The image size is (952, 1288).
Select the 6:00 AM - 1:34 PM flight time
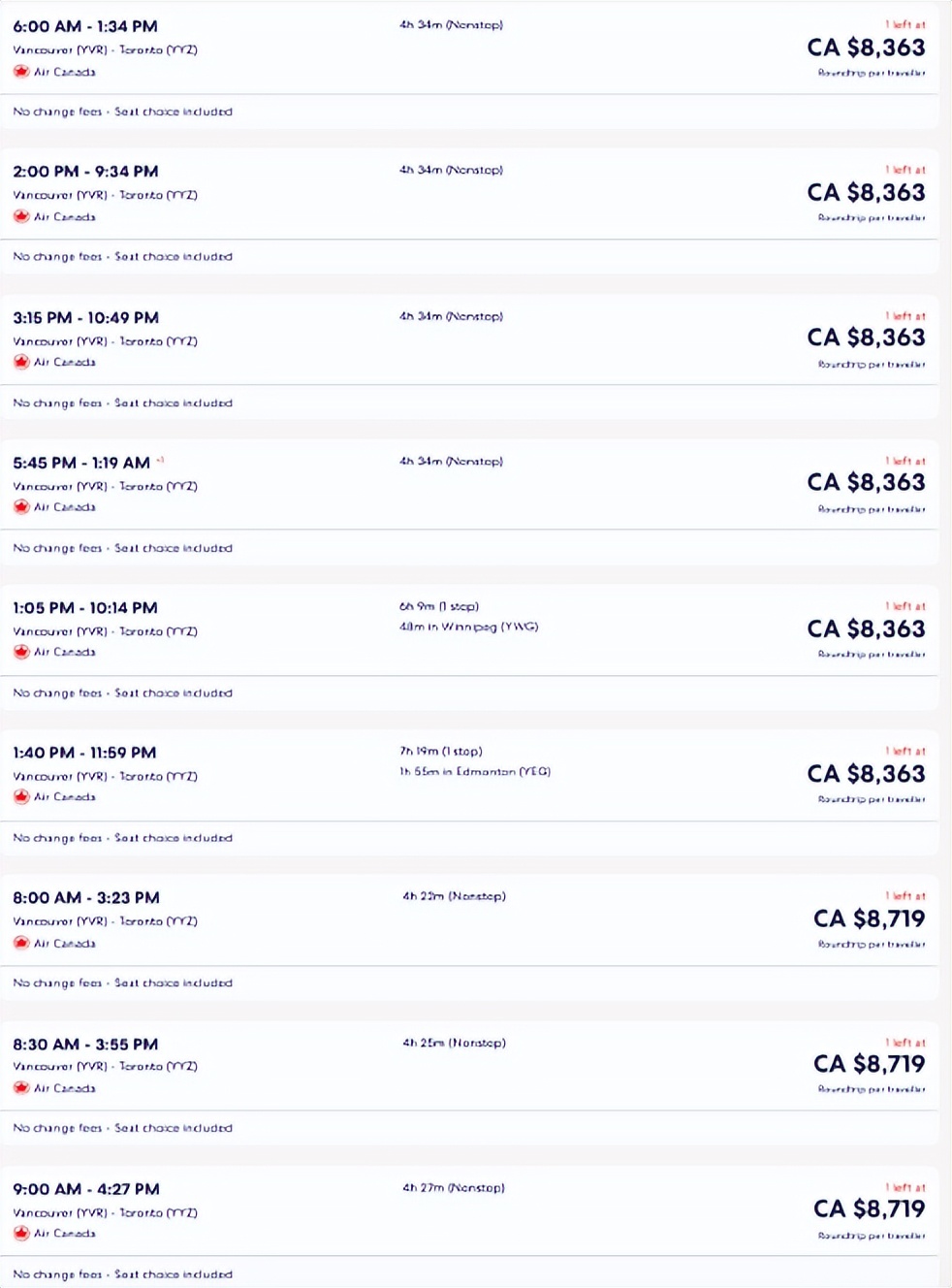85,26
